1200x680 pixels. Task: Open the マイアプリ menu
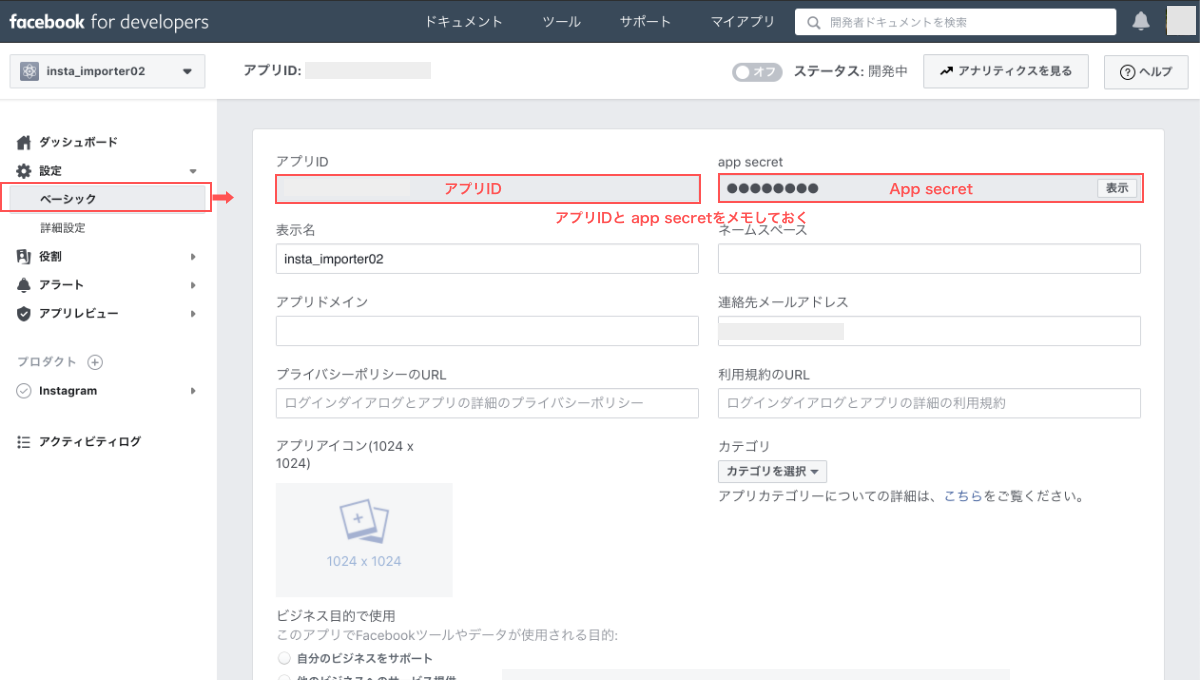tap(743, 20)
